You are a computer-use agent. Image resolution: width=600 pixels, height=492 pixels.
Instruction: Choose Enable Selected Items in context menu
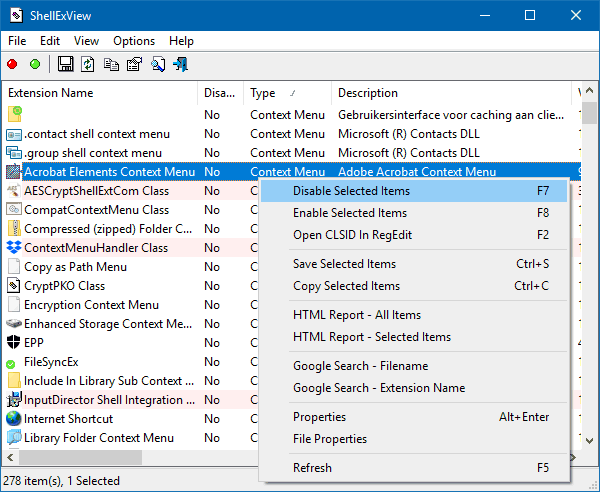tap(414, 213)
